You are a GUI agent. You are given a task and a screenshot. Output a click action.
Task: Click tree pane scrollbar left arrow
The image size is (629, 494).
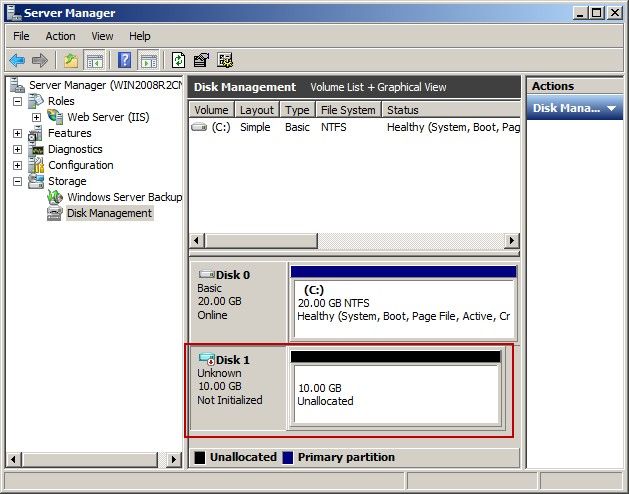(14, 459)
